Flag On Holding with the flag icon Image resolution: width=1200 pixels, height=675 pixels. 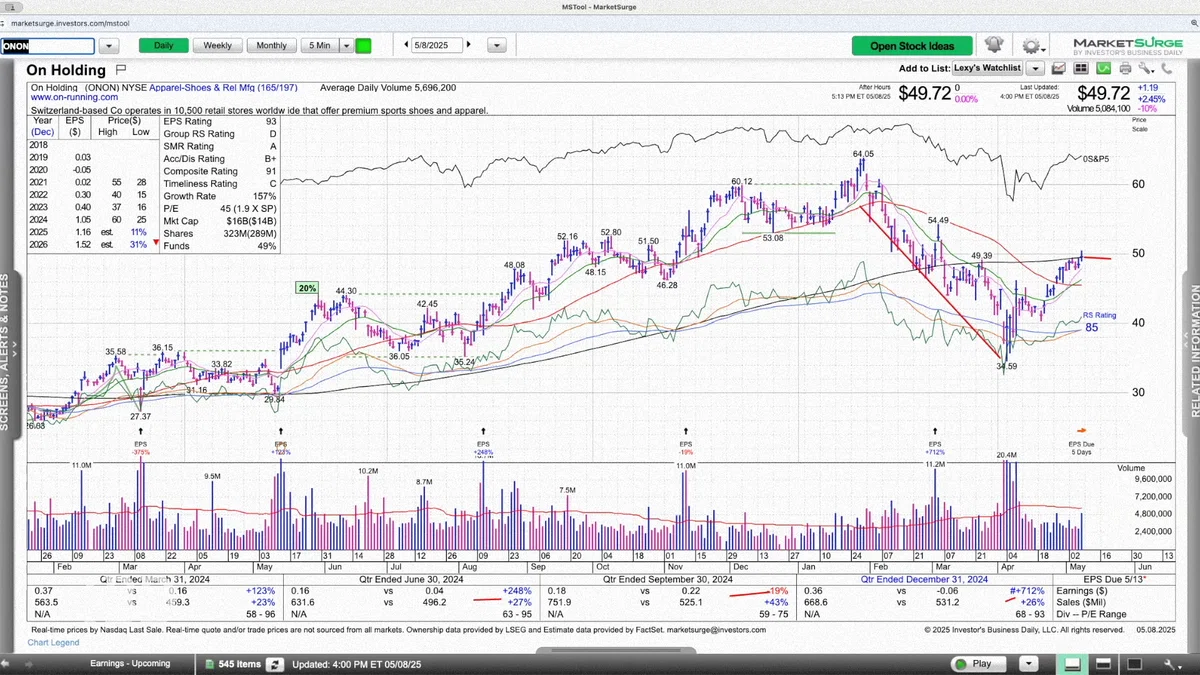[x=120, y=70]
